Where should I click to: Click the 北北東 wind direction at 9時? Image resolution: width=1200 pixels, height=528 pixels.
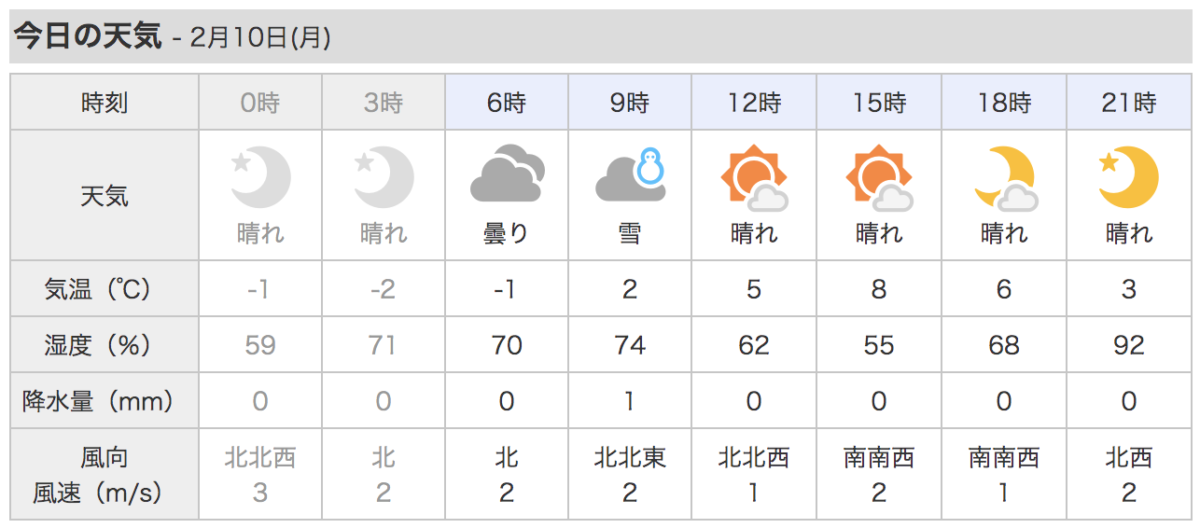631,458
